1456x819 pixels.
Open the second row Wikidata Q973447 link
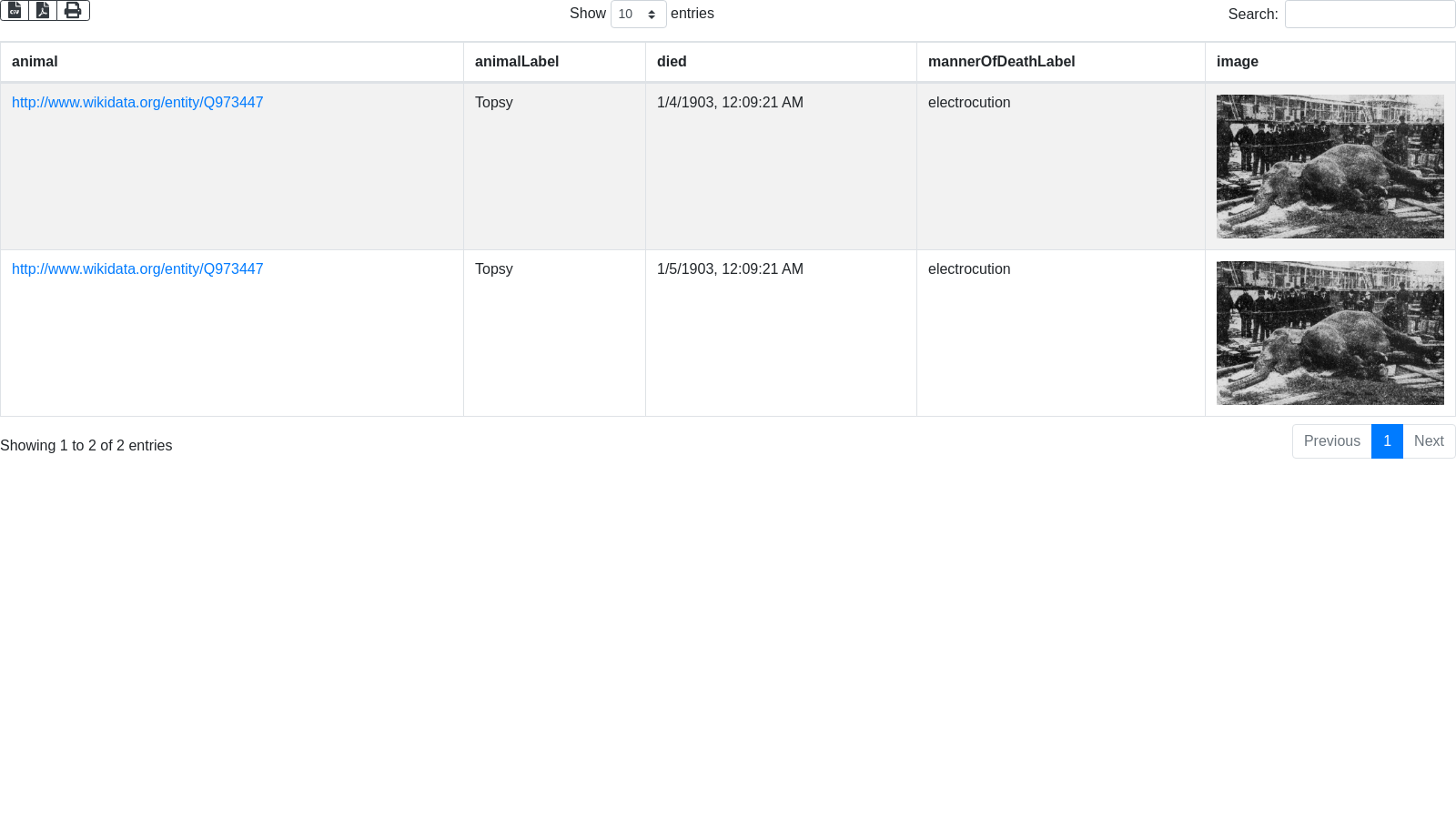click(137, 269)
